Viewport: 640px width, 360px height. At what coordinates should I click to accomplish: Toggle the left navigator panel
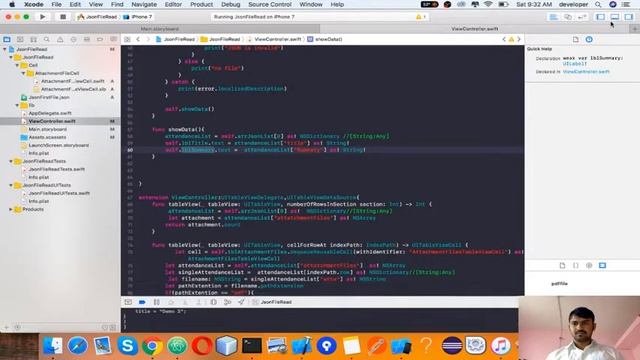(600, 17)
